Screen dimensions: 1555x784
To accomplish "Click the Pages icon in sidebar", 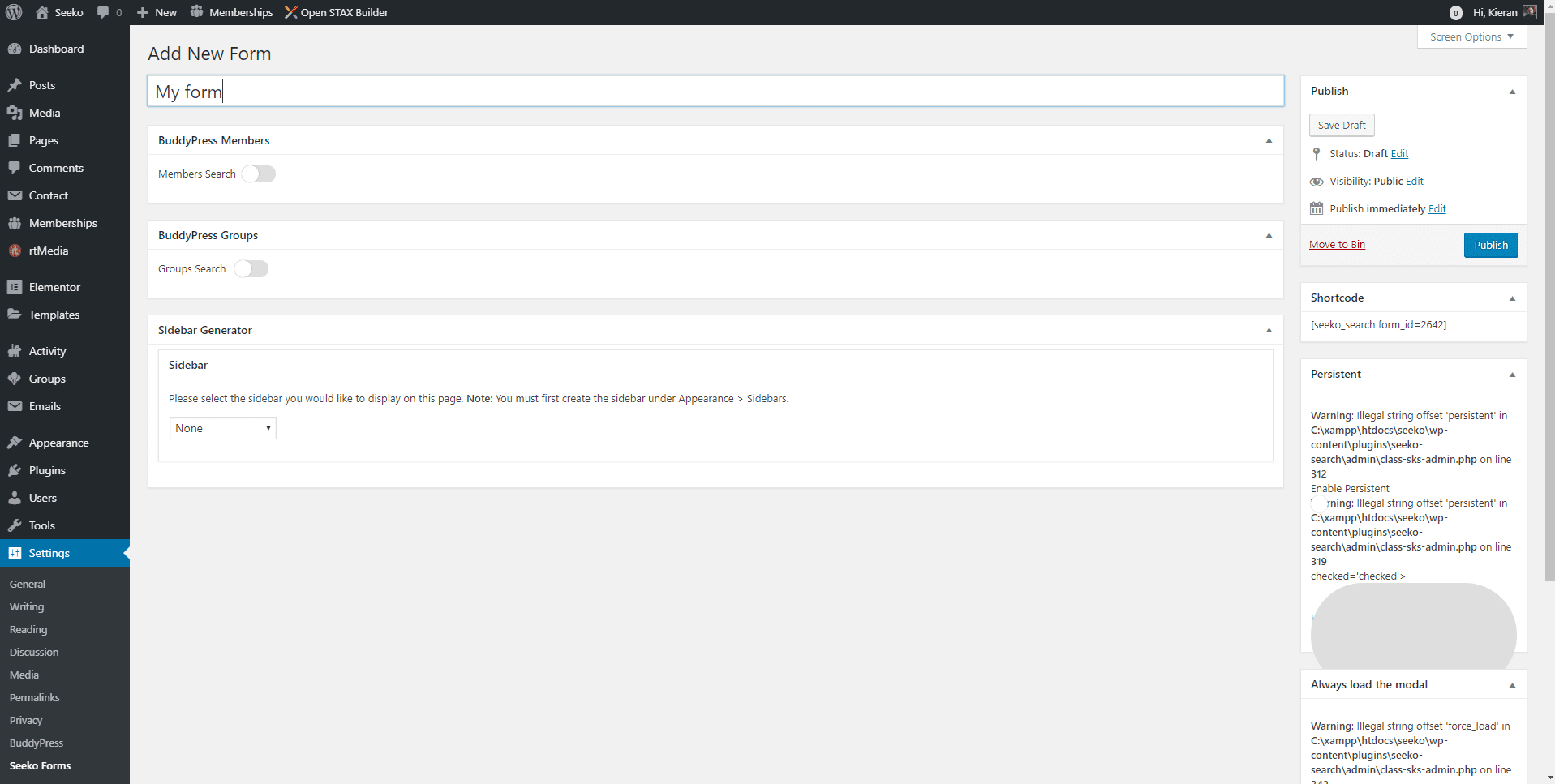I will tap(15, 140).
